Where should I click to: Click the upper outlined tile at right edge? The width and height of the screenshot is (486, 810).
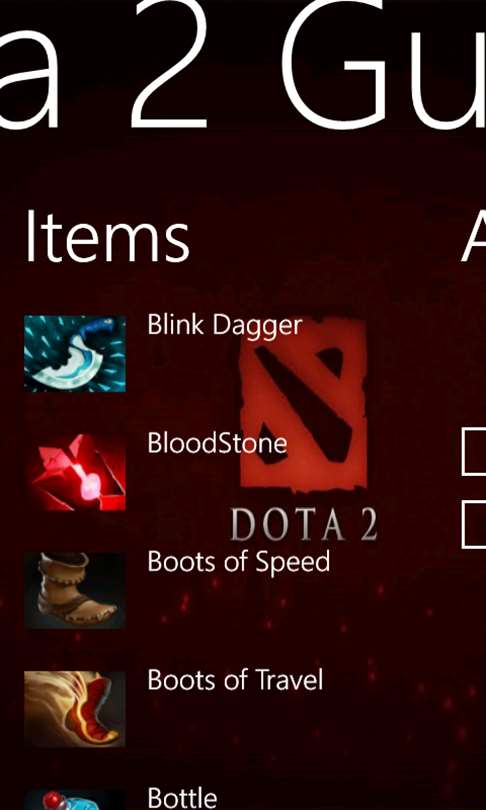pyautogui.click(x=474, y=453)
